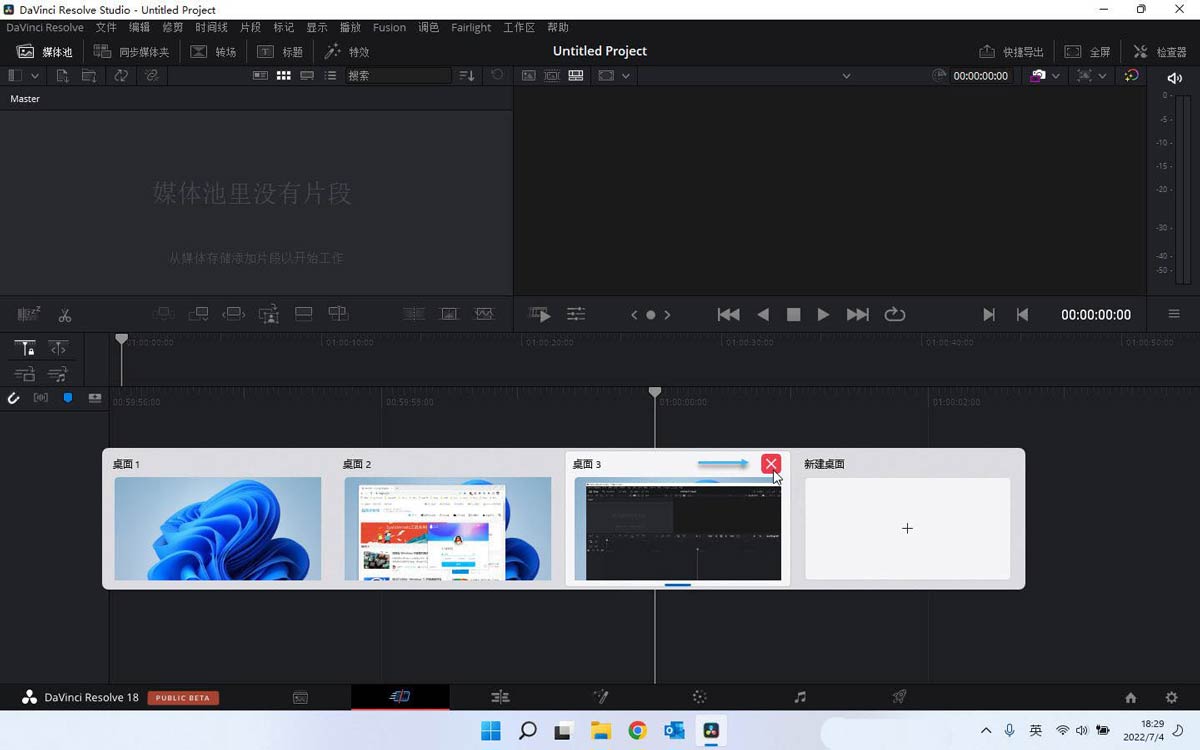
Task: Open the timeline options hamburger menu
Action: click(1174, 315)
